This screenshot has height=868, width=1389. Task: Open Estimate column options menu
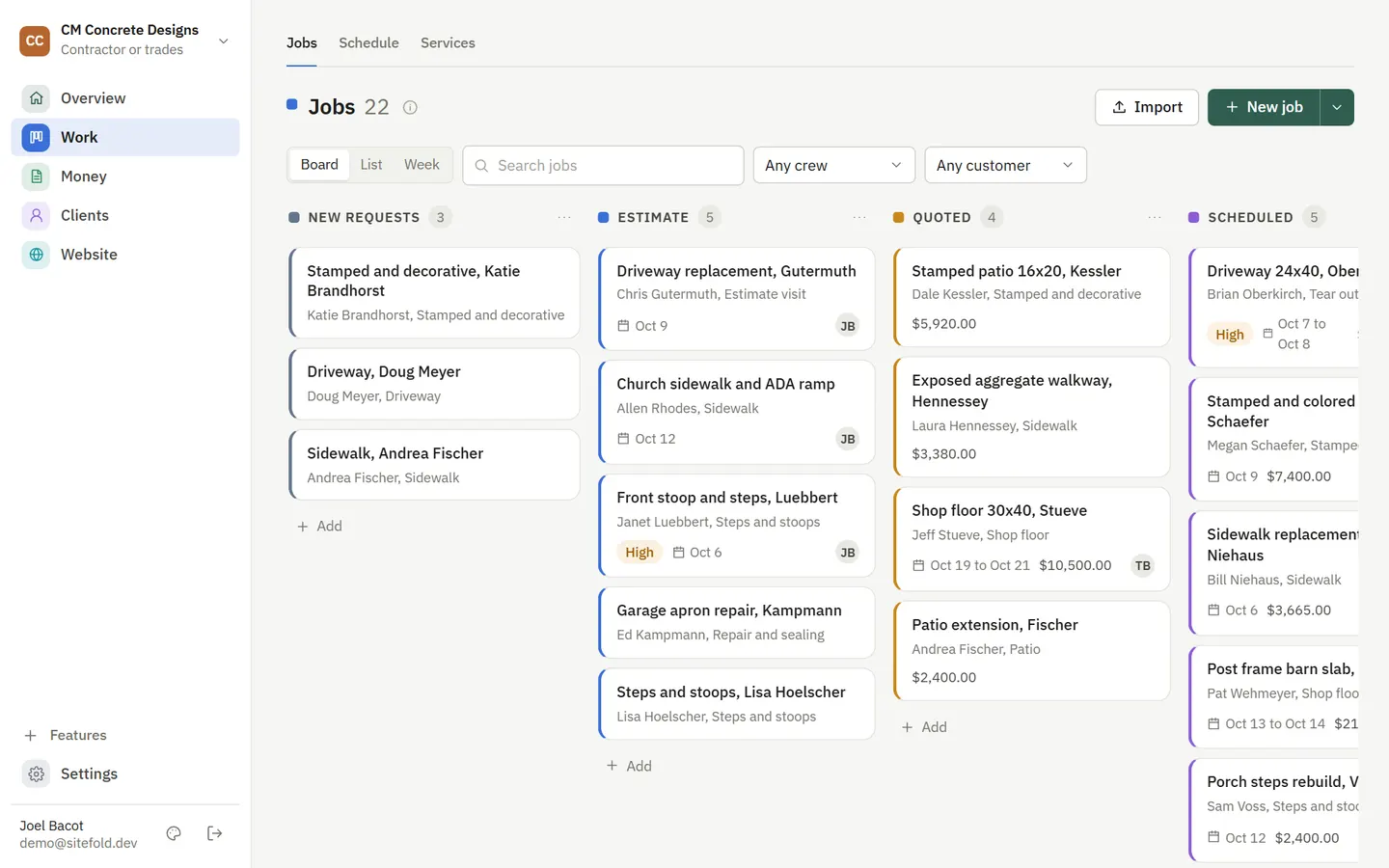[859, 218]
